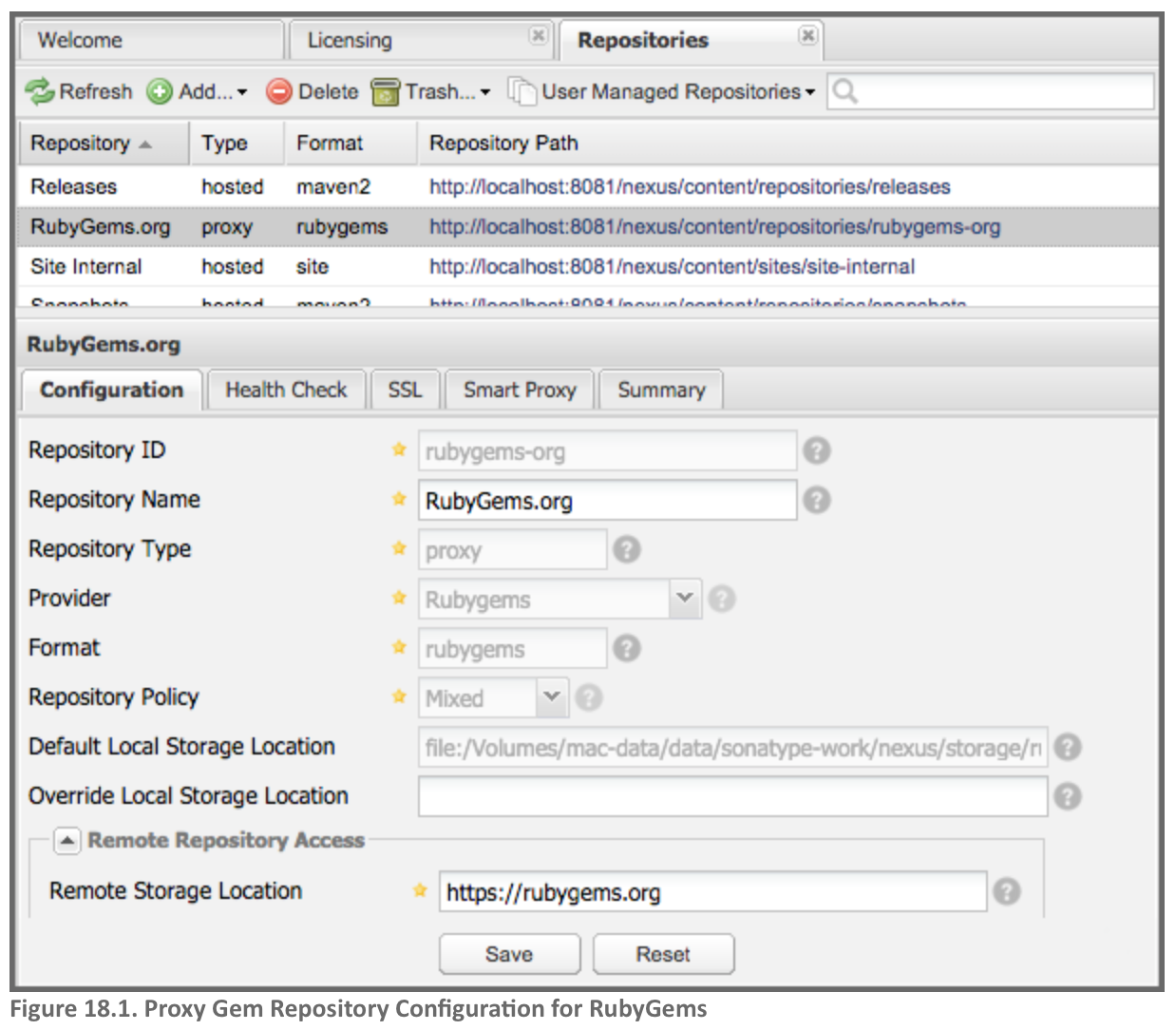Open the Repository Policy dropdown
1176x1030 pixels.
tap(551, 697)
